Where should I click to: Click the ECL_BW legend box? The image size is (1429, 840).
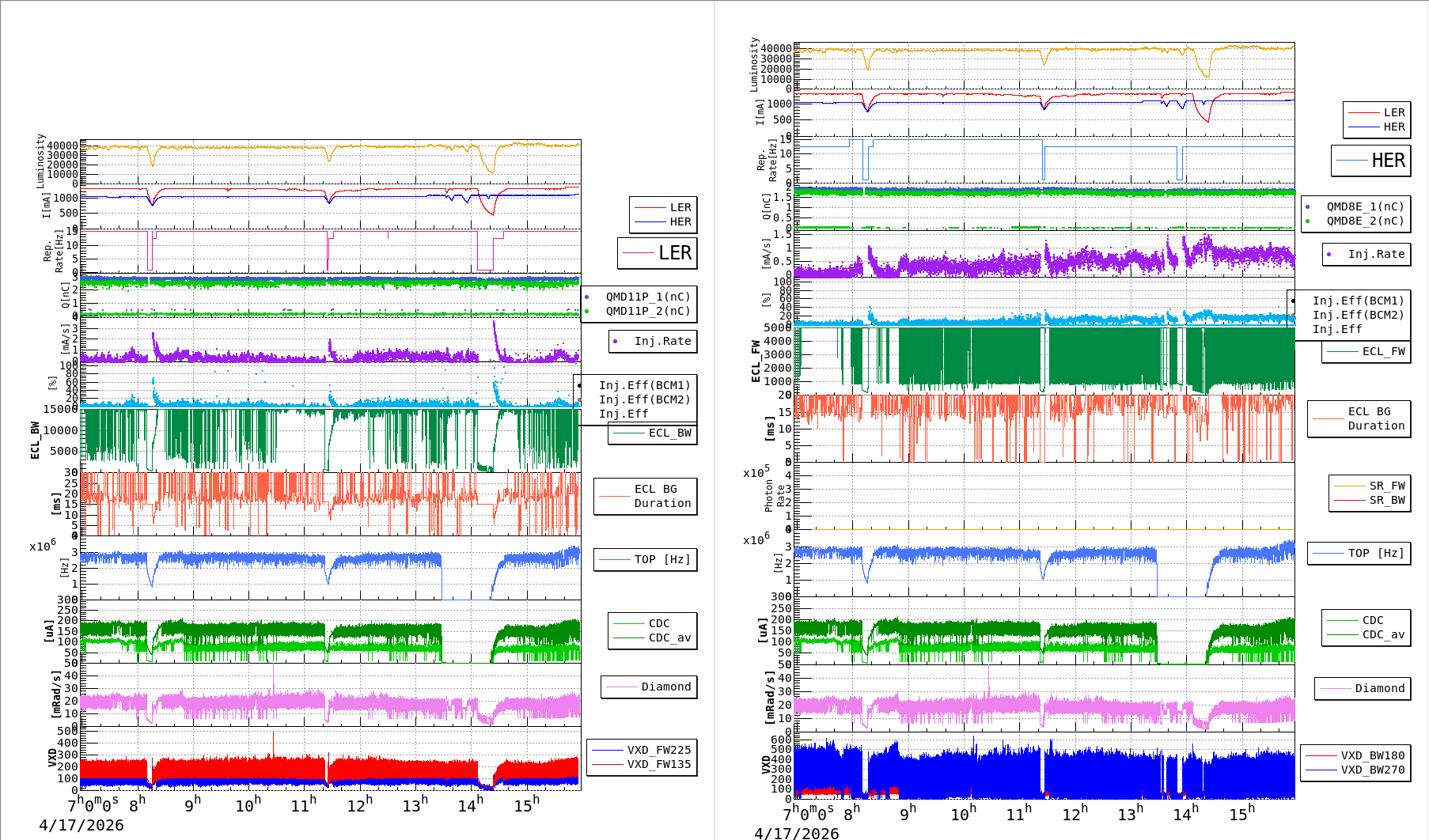coord(653,433)
